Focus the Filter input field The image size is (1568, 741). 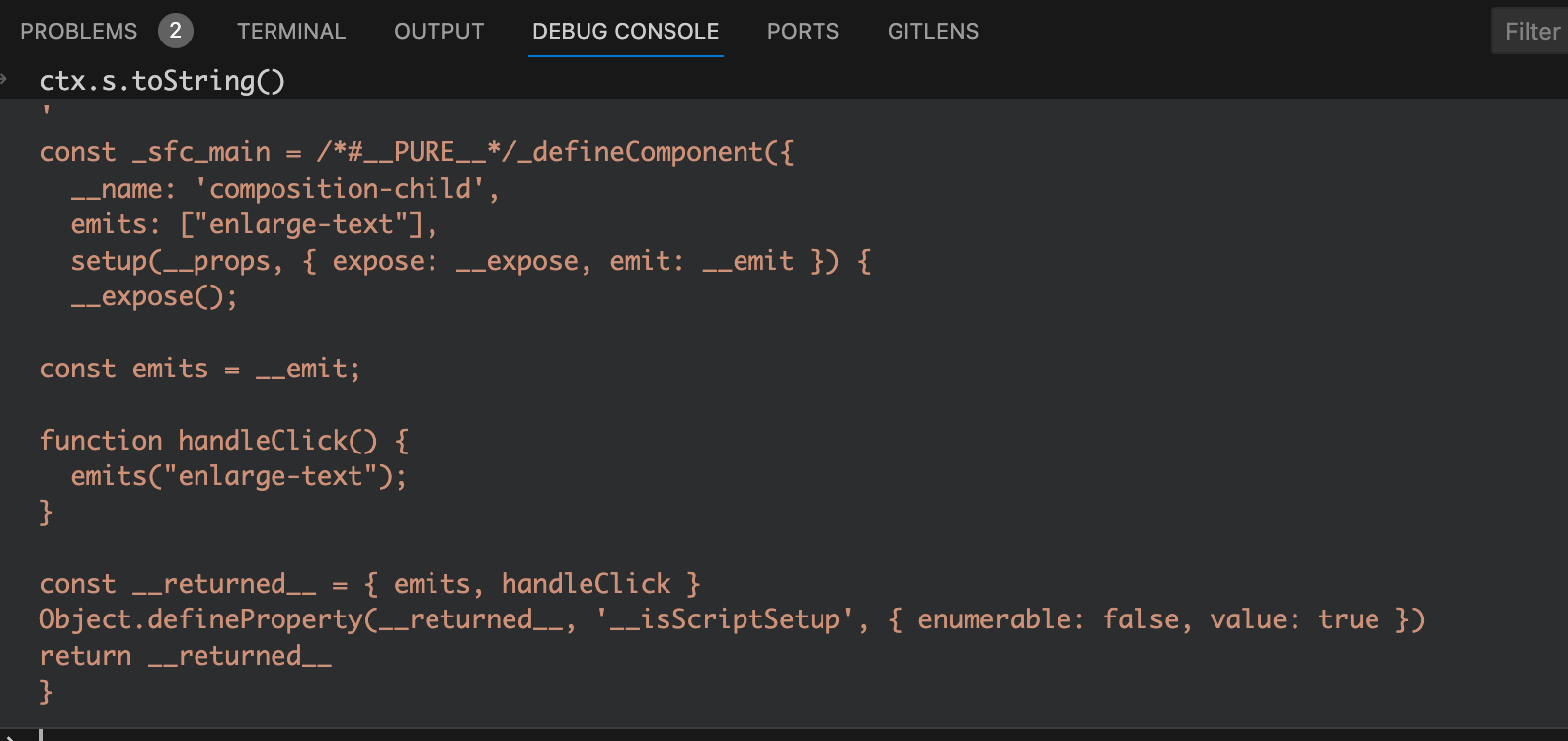pos(1531,31)
